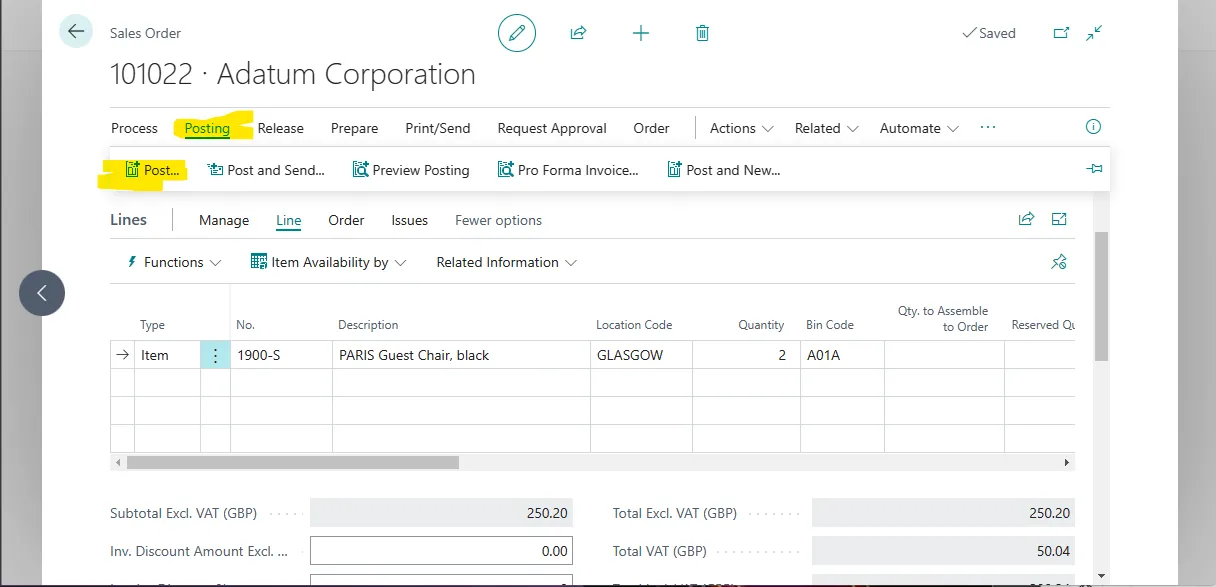This screenshot has width=1216, height=587.
Task: Open Manage tab in Lines
Action: pos(224,220)
